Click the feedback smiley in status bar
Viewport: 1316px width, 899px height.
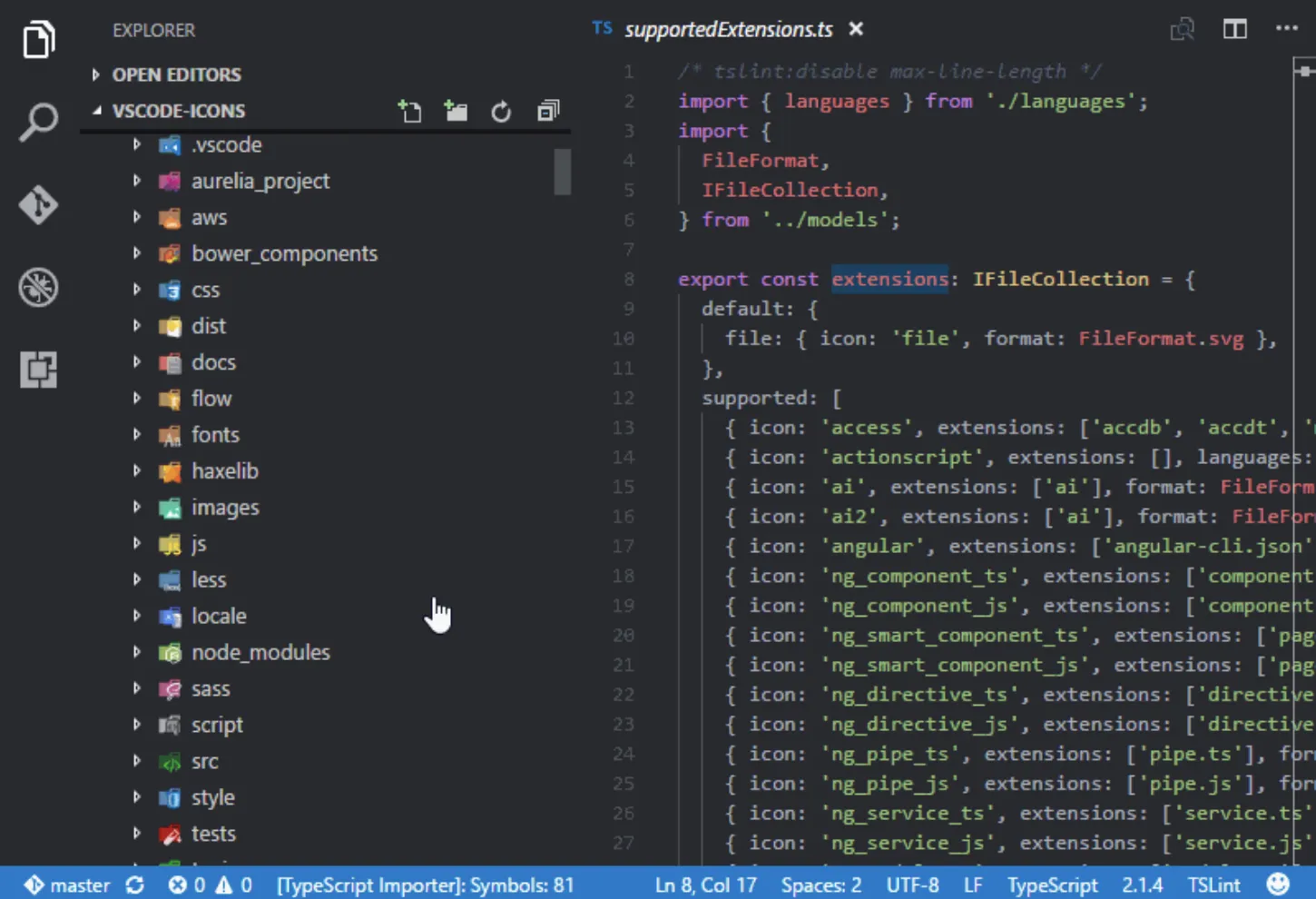[1278, 884]
